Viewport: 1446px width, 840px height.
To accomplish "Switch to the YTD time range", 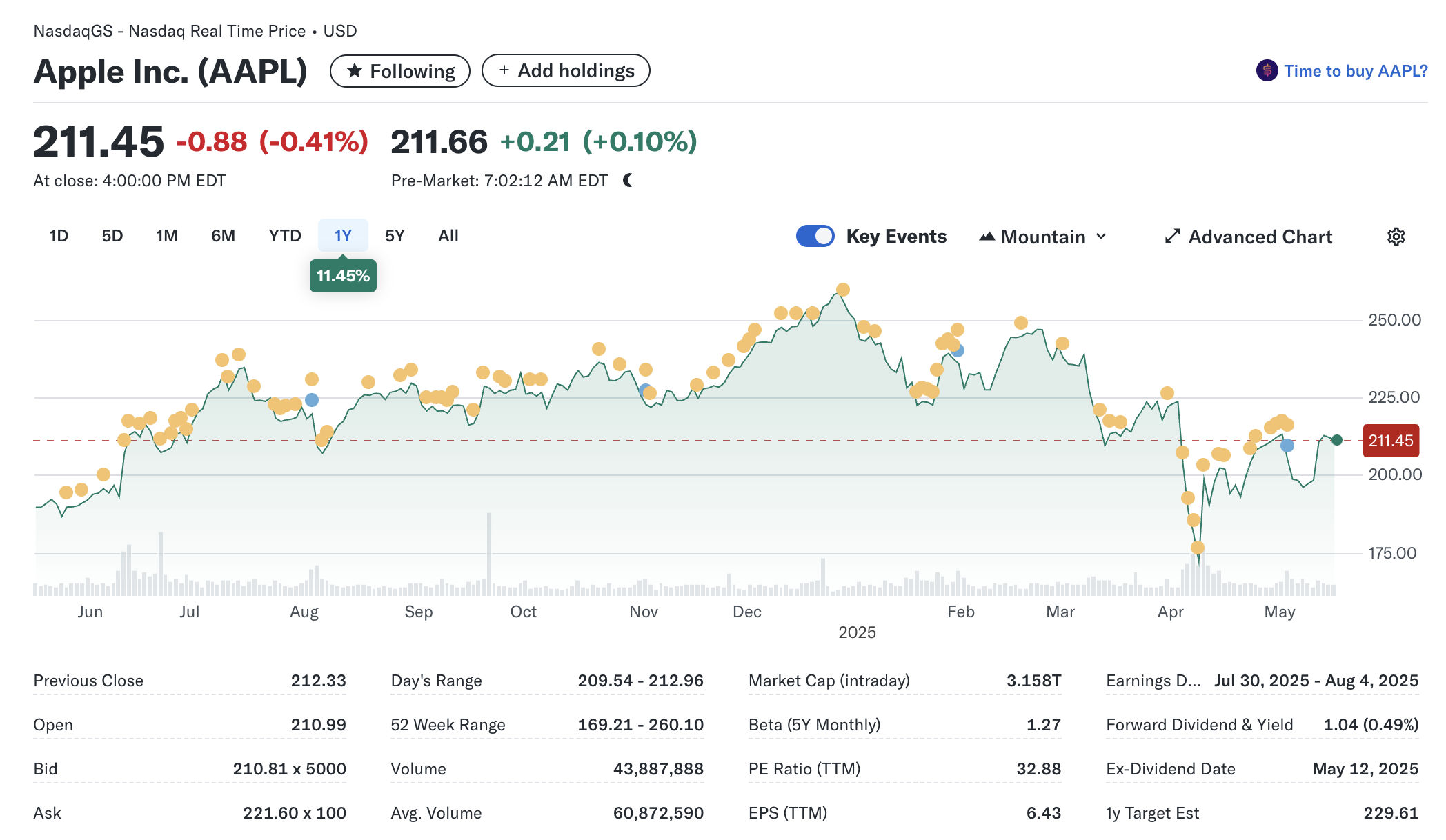I will [x=285, y=236].
